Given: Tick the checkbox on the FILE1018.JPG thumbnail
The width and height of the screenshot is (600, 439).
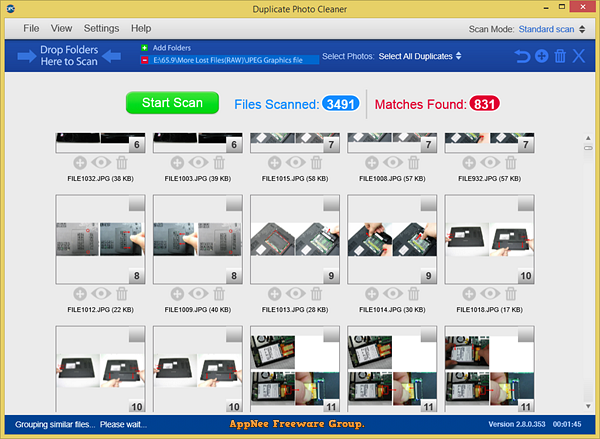Looking at the screenshot, I should pos(526,204).
